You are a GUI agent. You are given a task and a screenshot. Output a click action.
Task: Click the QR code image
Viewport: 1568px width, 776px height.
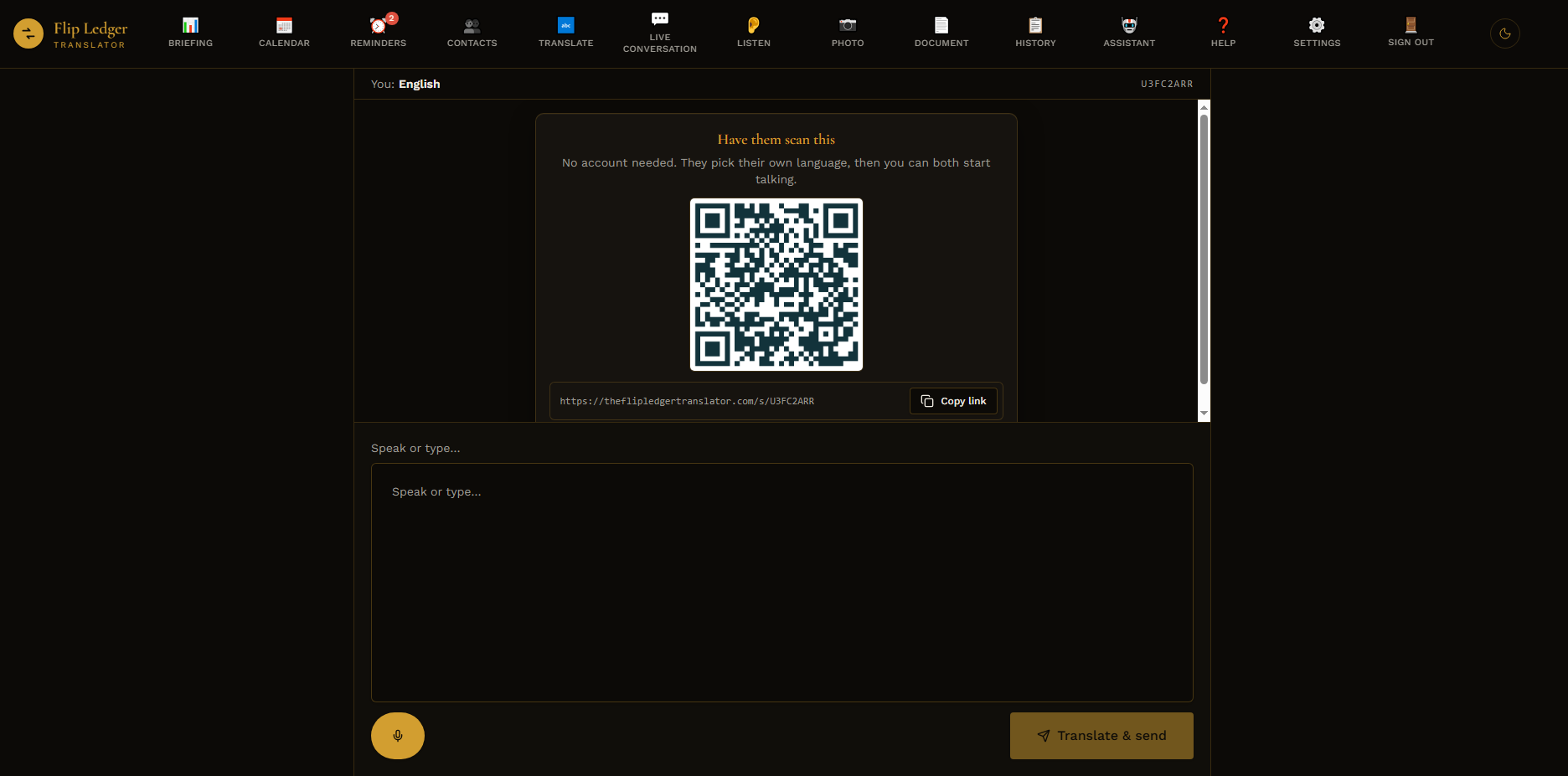[776, 285]
